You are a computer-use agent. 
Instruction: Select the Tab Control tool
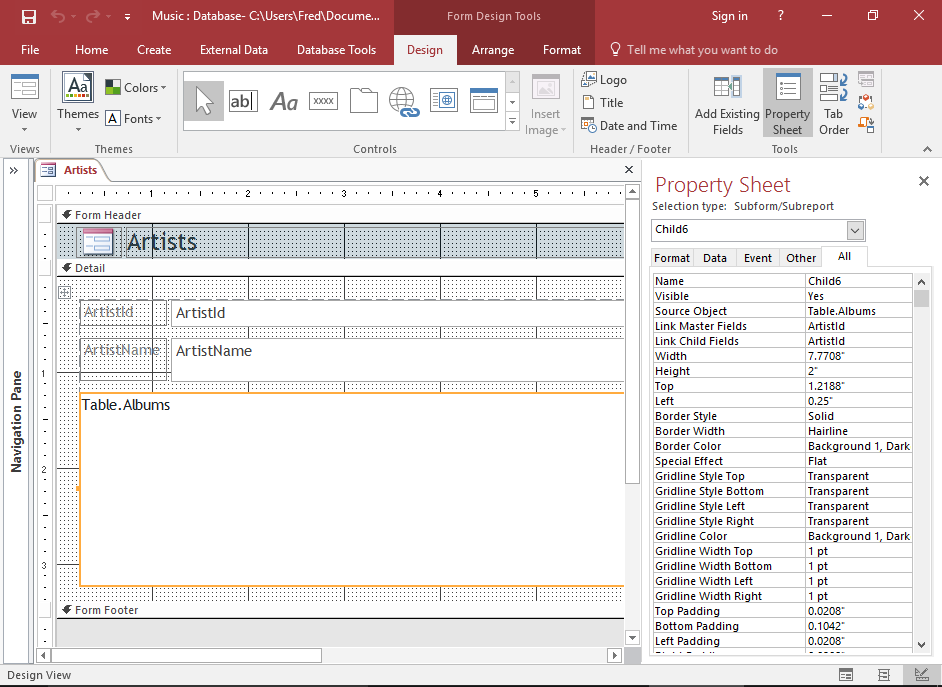[363, 101]
